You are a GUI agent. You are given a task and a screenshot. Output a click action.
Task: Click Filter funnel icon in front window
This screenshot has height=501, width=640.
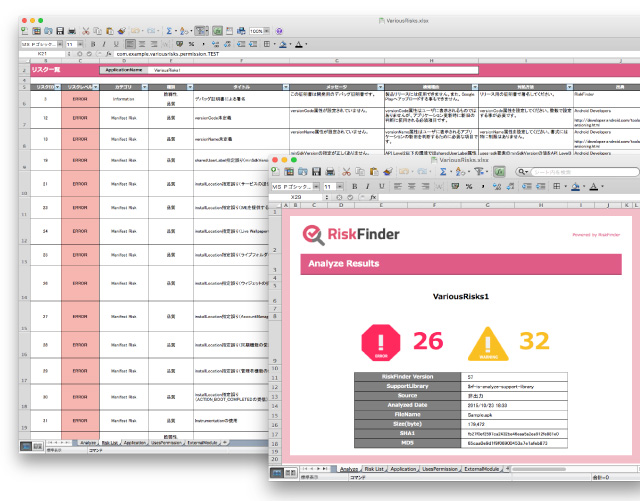tap(479, 171)
